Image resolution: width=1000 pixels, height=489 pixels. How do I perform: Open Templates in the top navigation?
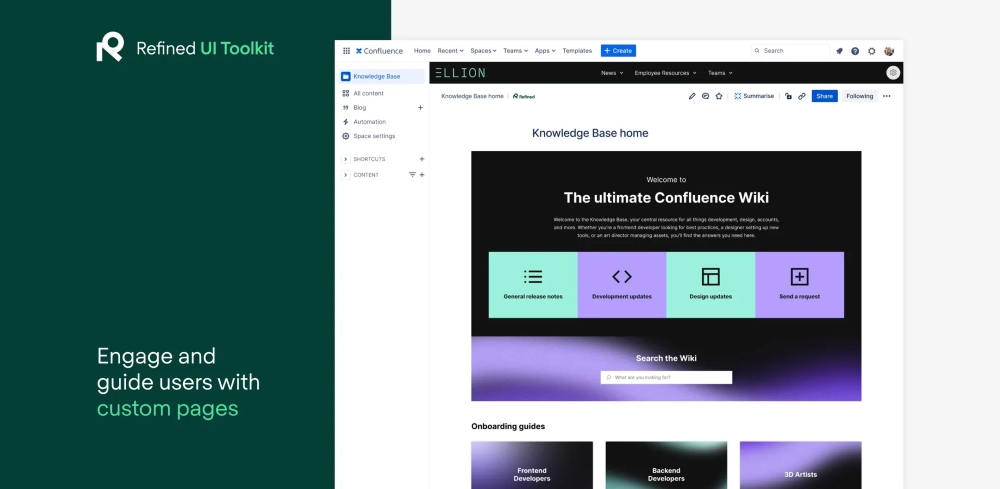[x=577, y=51]
